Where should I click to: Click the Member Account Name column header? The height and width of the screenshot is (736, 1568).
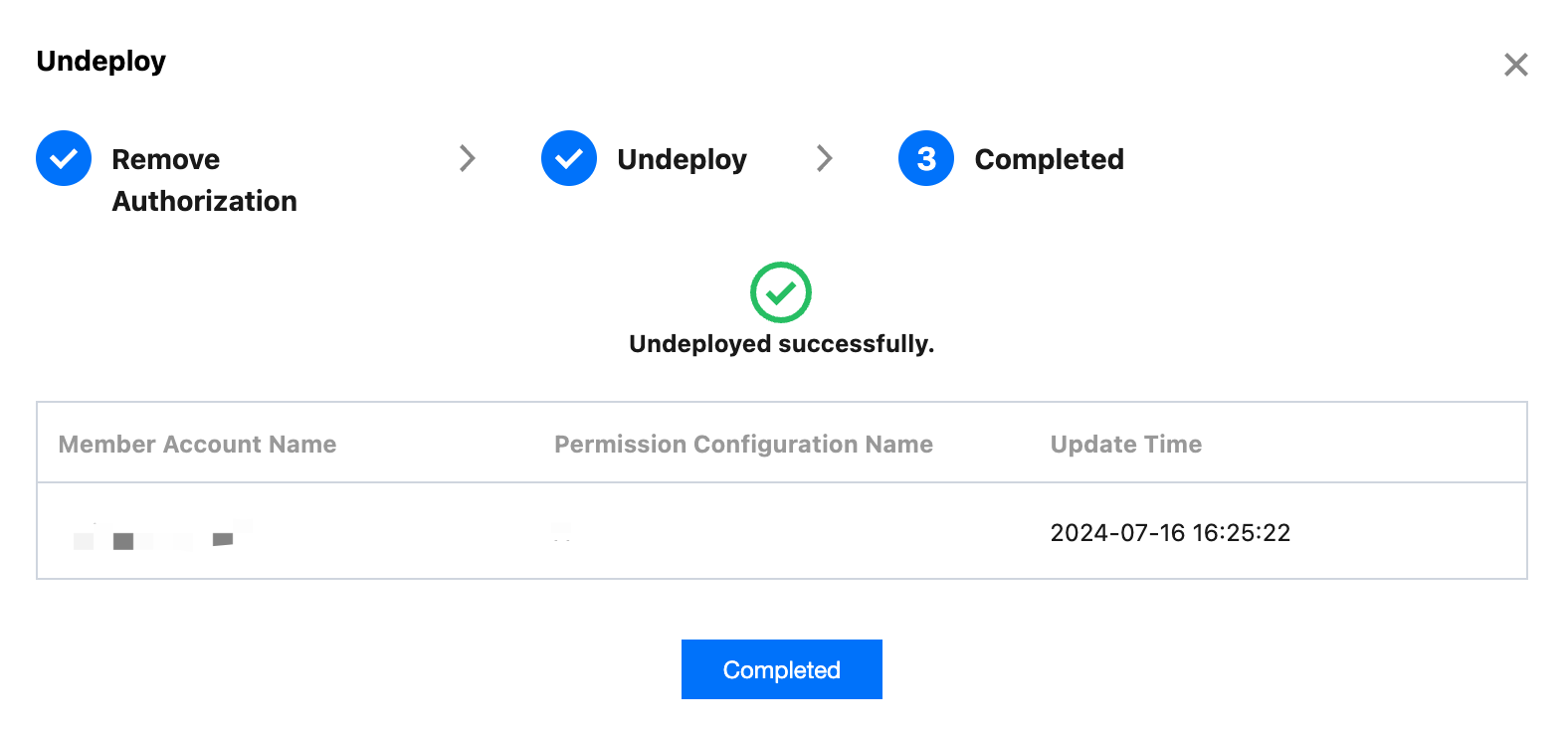197,444
